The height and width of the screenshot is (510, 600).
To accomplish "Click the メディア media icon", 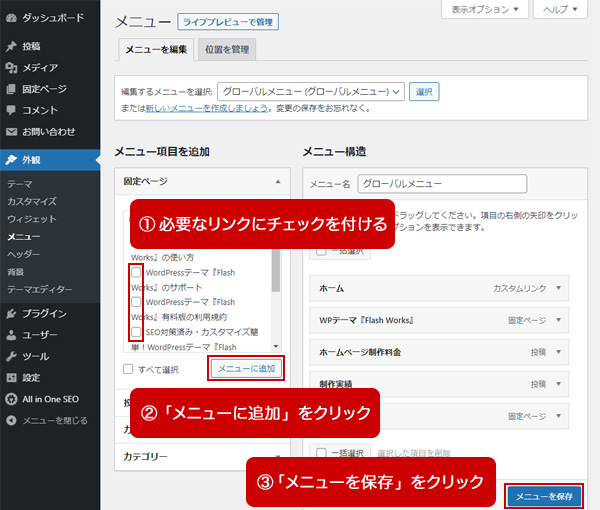I will (x=11, y=68).
